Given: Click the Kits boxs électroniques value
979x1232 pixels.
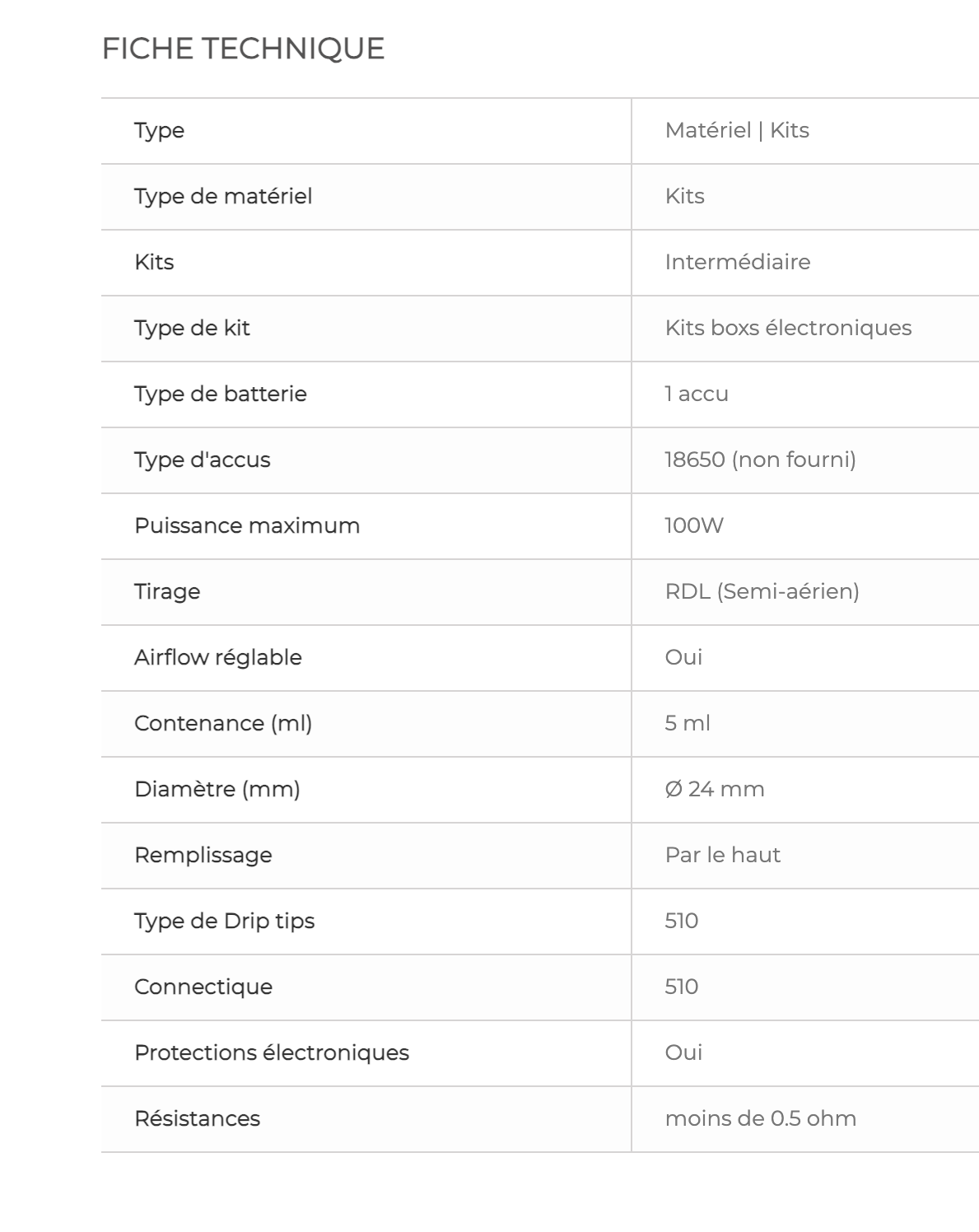Looking at the screenshot, I should [788, 328].
